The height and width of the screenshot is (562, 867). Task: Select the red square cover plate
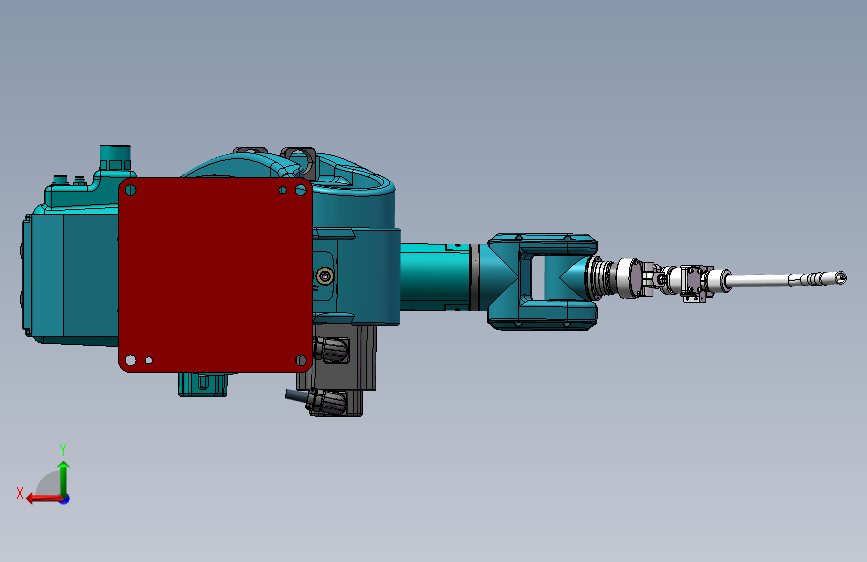216,275
